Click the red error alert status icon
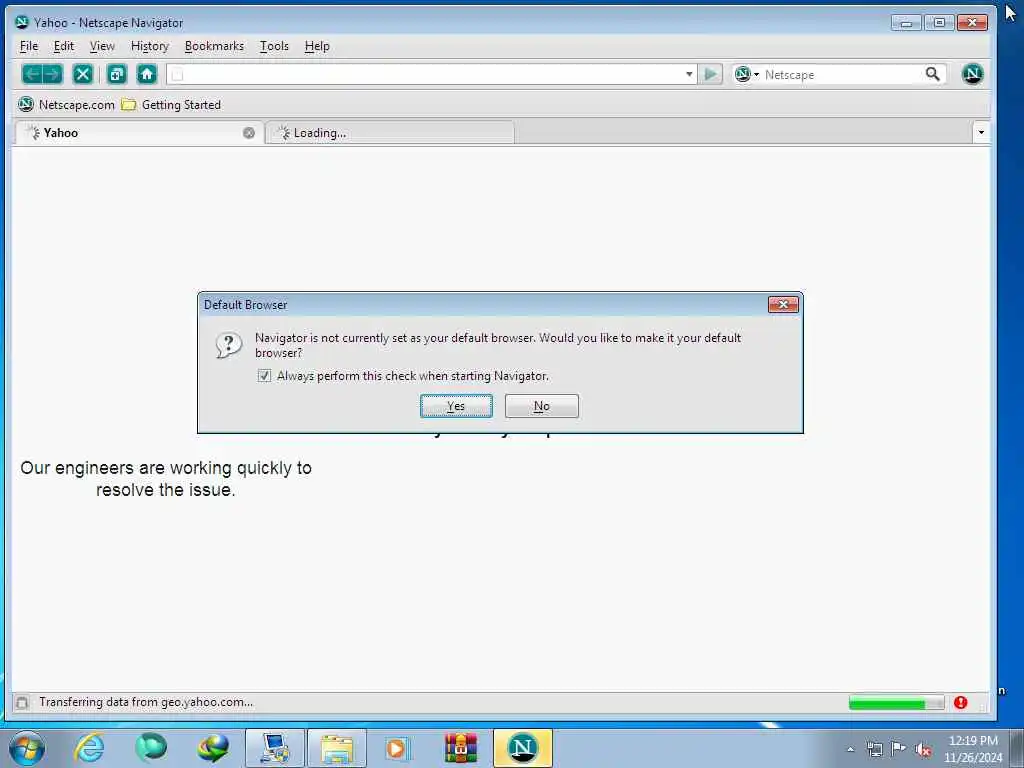1024x768 pixels. pyautogui.click(x=960, y=703)
